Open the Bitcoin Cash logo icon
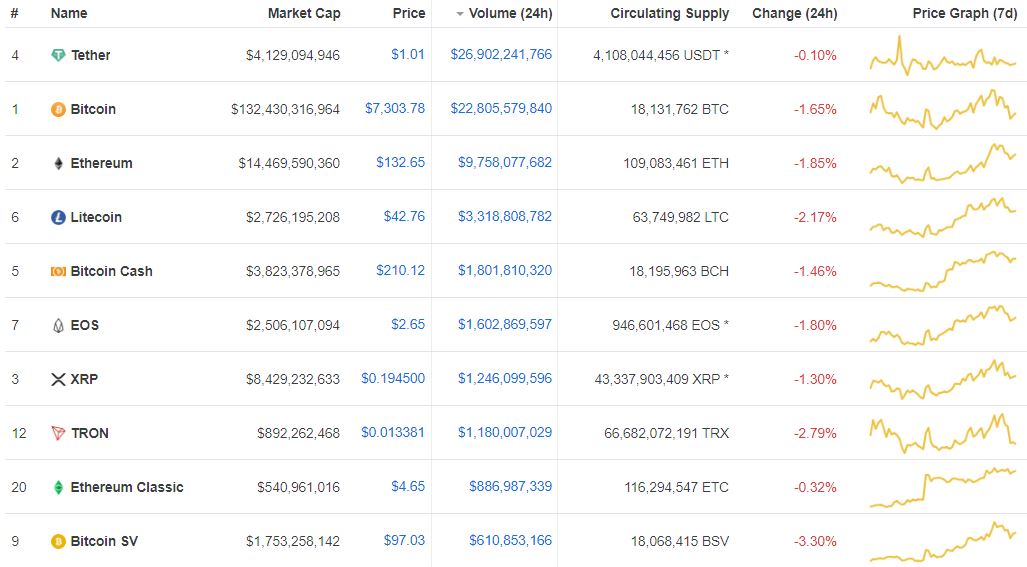This screenshot has height=567, width=1027. coord(58,271)
